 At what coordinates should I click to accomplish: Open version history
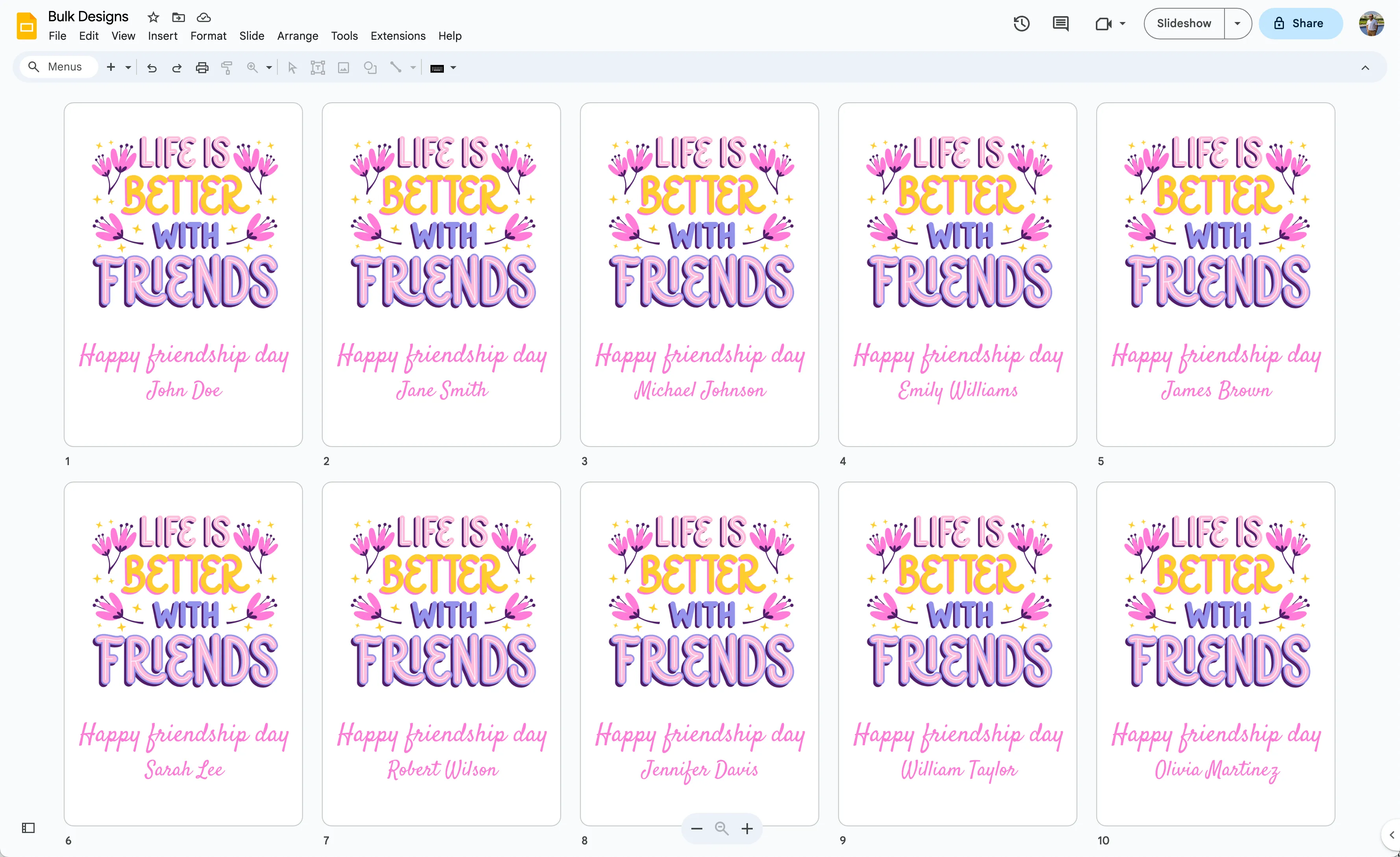pos(1021,23)
